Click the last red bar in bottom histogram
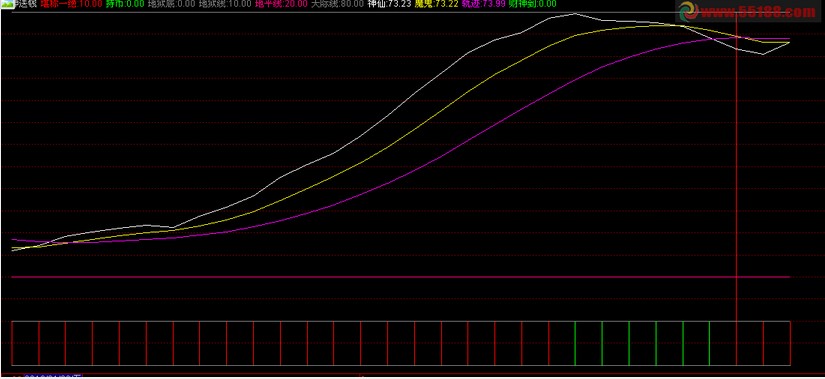This screenshot has width=825, height=379. [790, 343]
